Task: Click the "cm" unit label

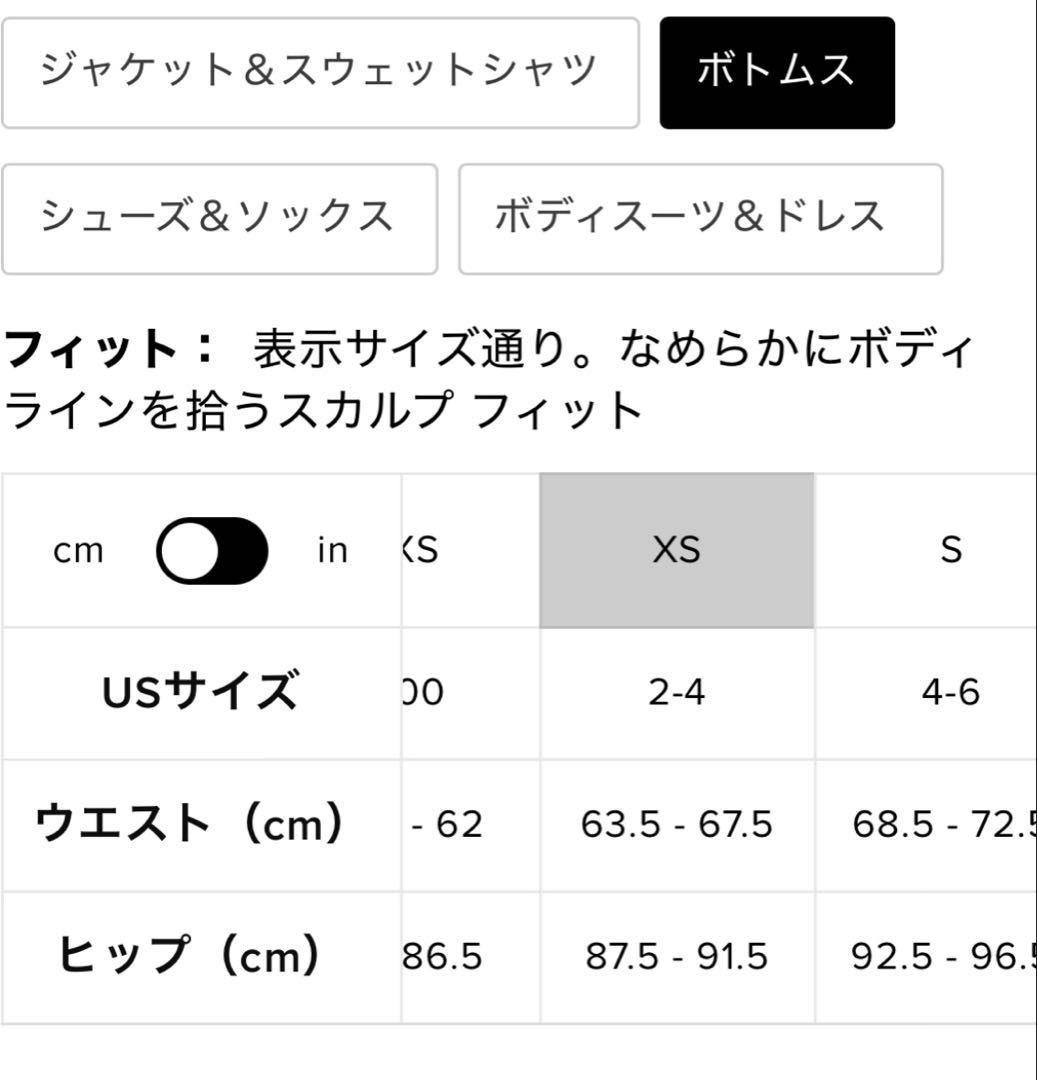Action: click(79, 551)
